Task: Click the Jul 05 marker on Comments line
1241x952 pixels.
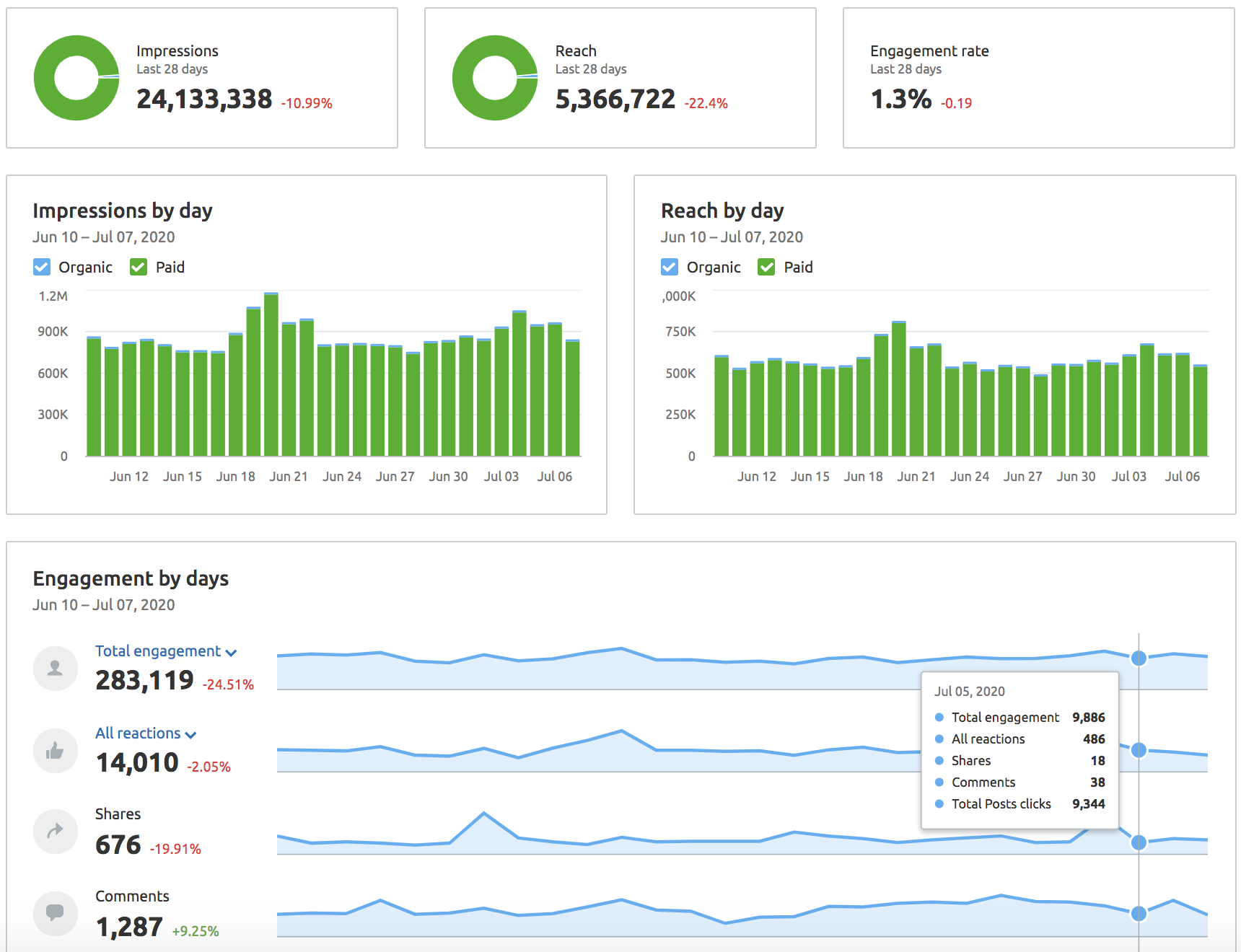Action: click(1139, 914)
